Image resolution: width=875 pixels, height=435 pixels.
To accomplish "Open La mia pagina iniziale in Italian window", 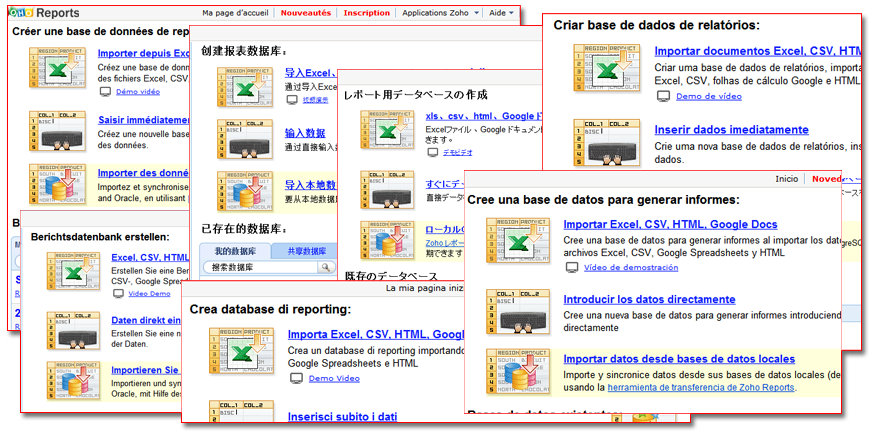I will [x=425, y=289].
